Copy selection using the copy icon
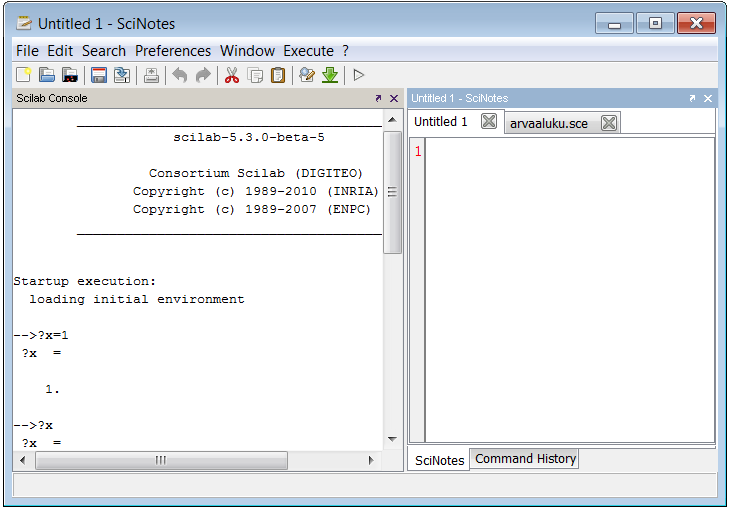Viewport: 729px width, 511px height. (x=255, y=75)
